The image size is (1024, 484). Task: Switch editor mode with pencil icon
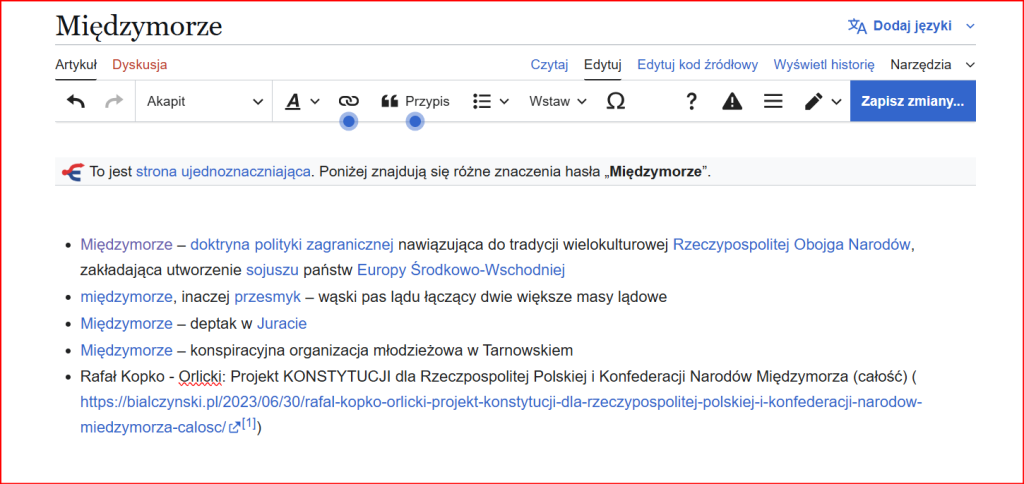point(822,101)
